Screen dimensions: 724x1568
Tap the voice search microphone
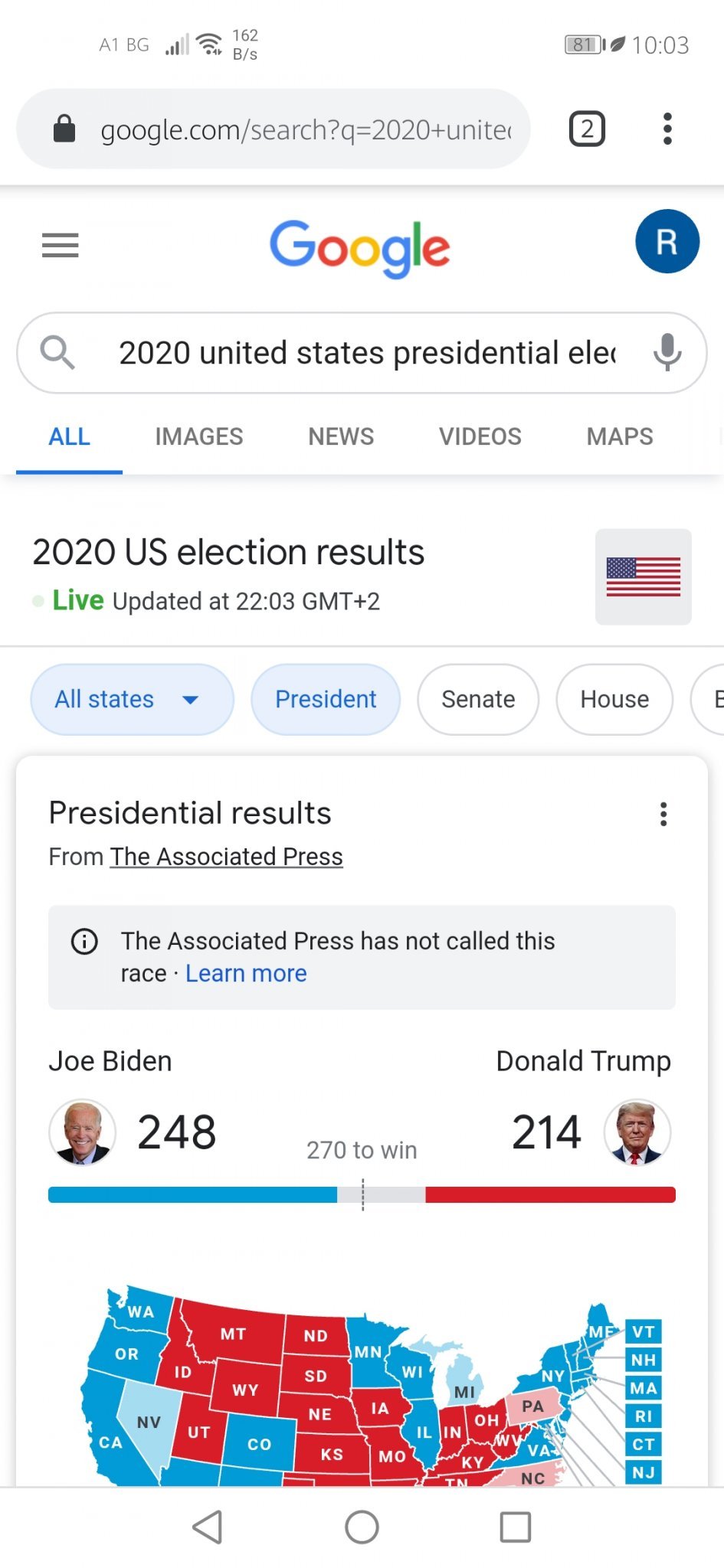[x=667, y=353]
